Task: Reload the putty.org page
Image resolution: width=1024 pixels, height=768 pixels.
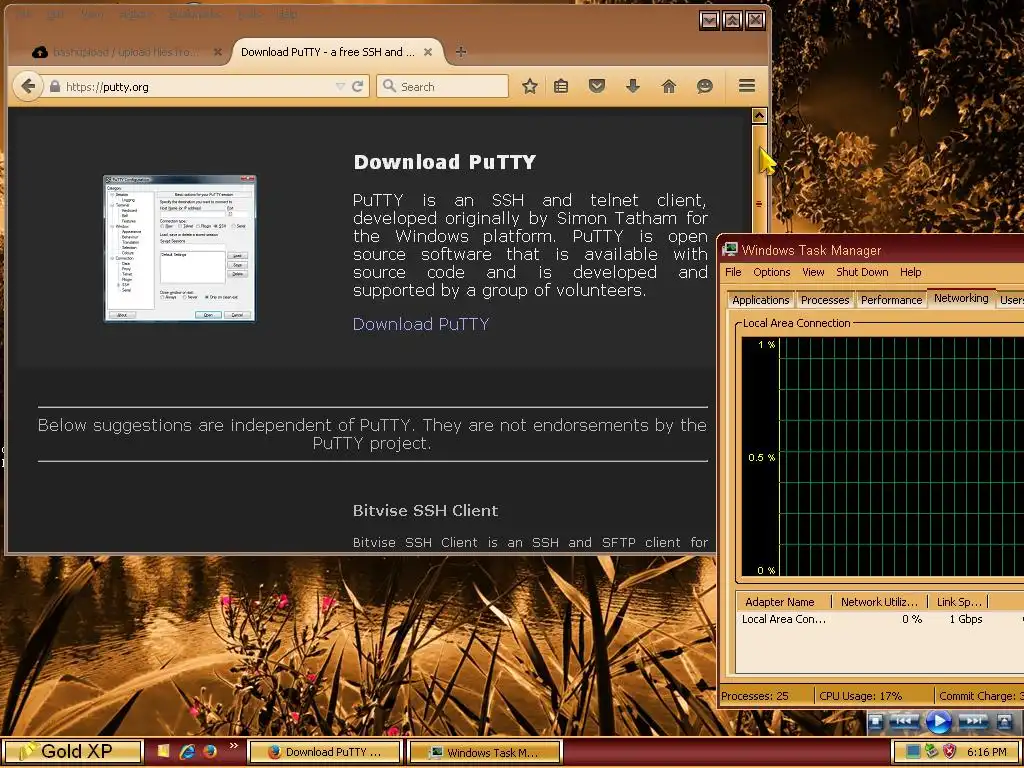Action: point(357,86)
